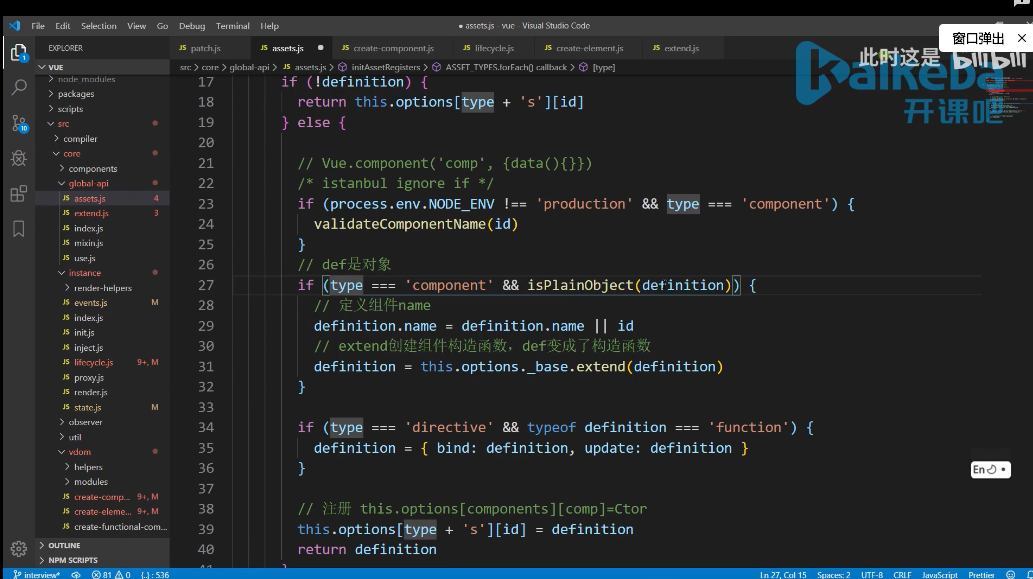Click the synchronize changes cloud icon
The width and height of the screenshot is (1033, 579).
(76, 574)
